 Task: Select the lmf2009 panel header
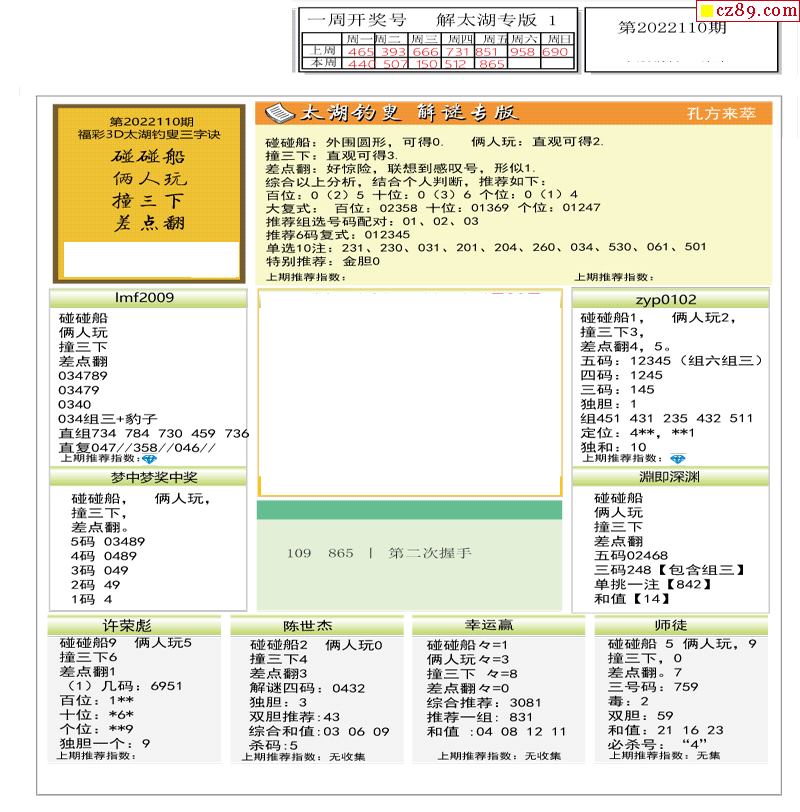tap(148, 298)
